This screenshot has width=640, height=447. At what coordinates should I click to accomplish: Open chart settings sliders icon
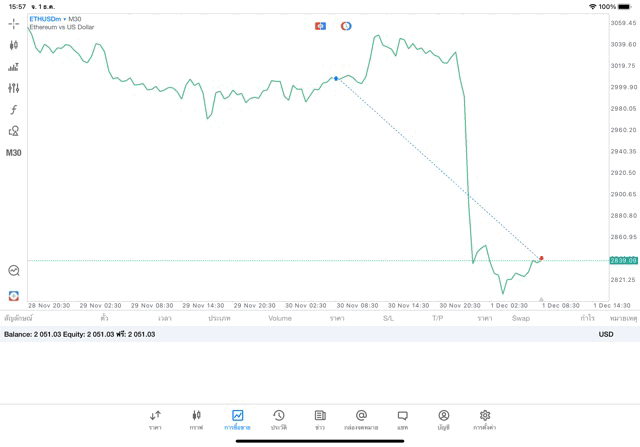(13, 88)
